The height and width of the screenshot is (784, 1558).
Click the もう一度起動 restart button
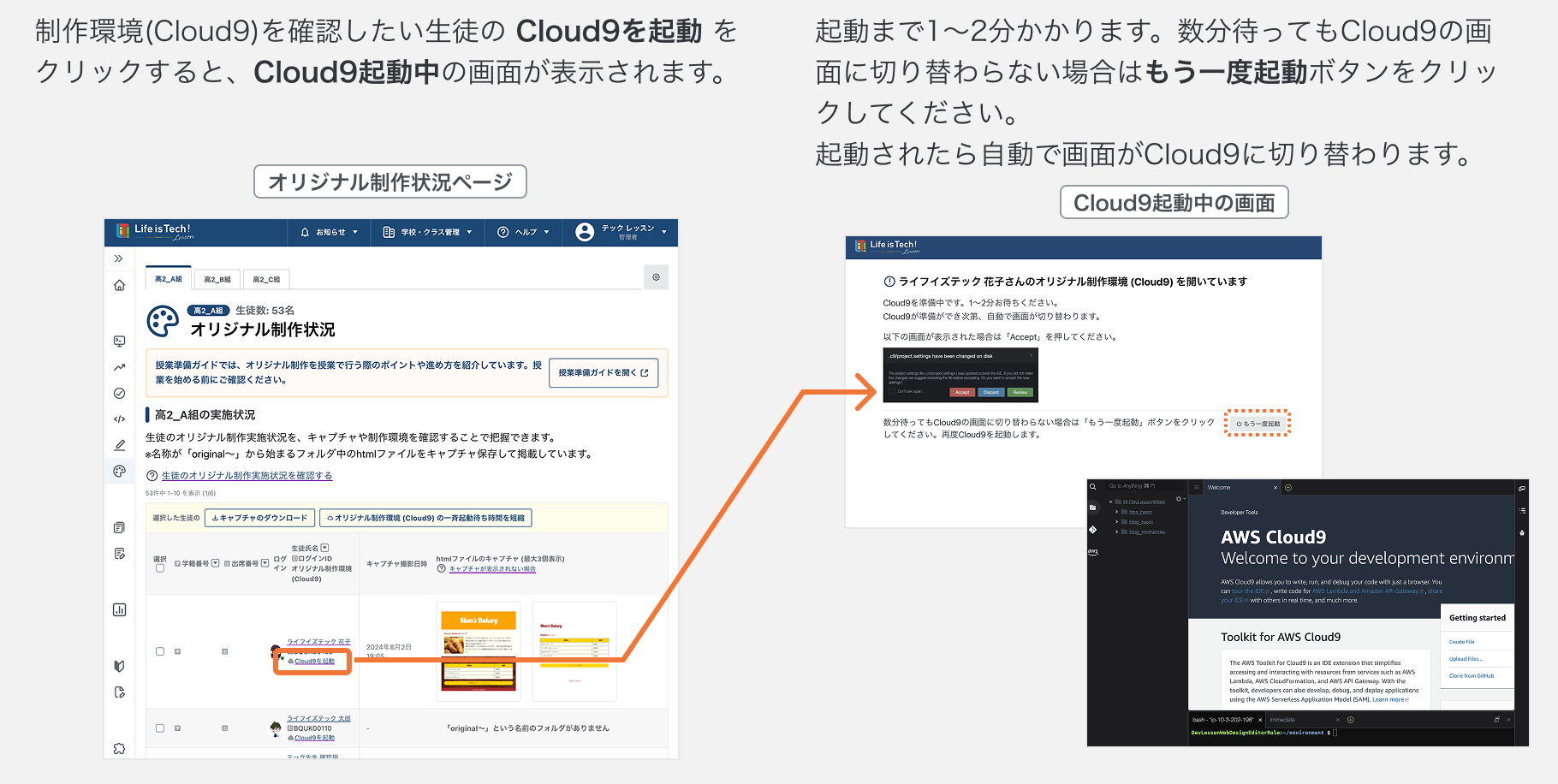tap(1258, 424)
